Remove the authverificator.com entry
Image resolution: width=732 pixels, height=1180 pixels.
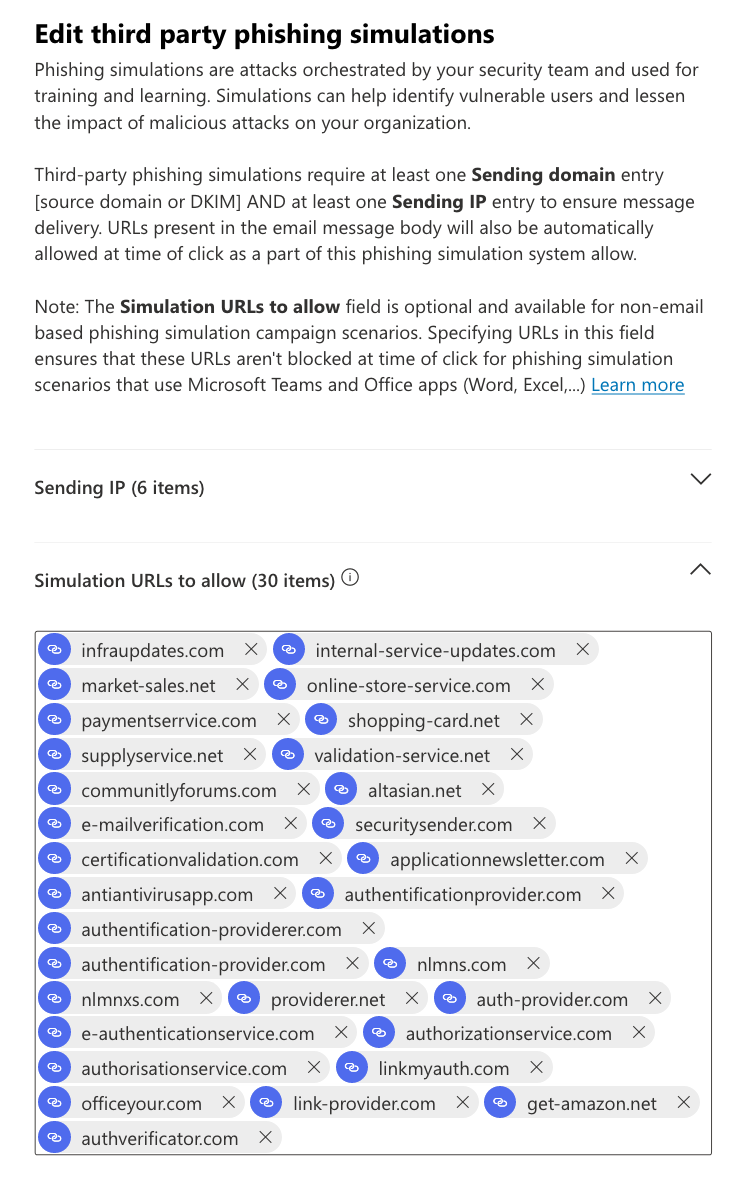(266, 1138)
